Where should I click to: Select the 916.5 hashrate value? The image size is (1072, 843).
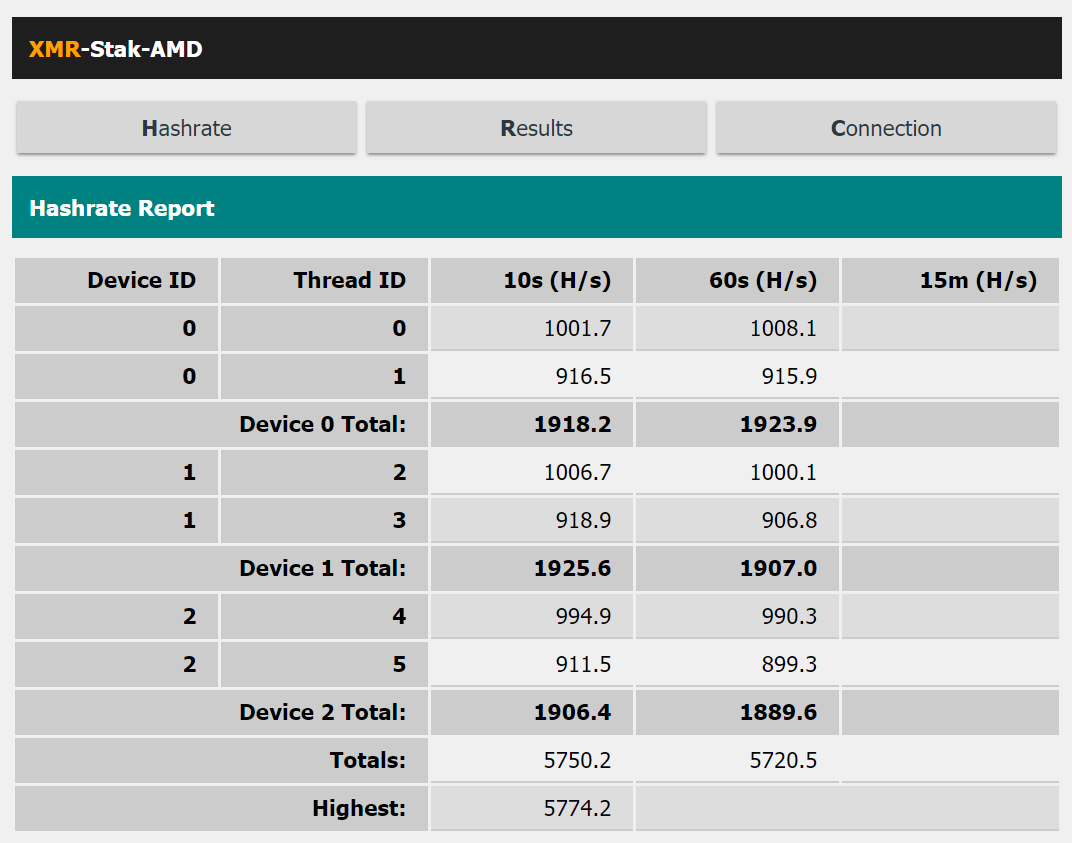583,377
